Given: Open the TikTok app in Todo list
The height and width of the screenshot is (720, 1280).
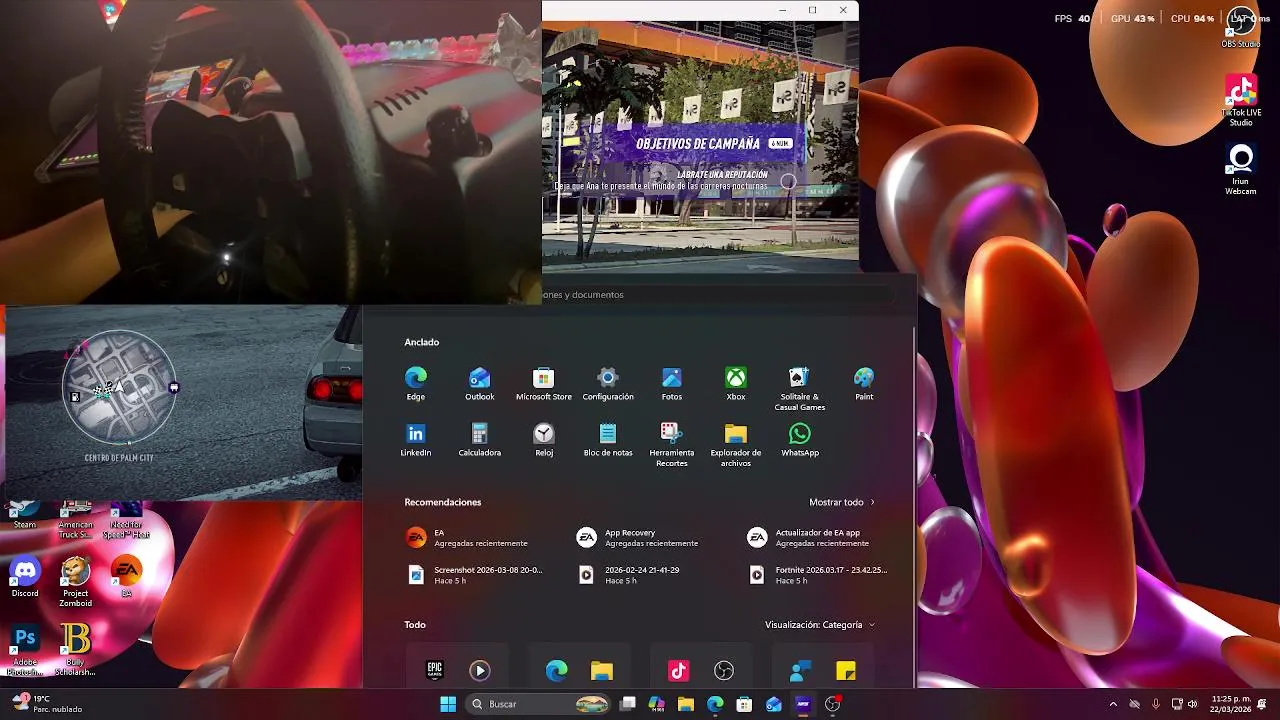Looking at the screenshot, I should click(x=679, y=671).
